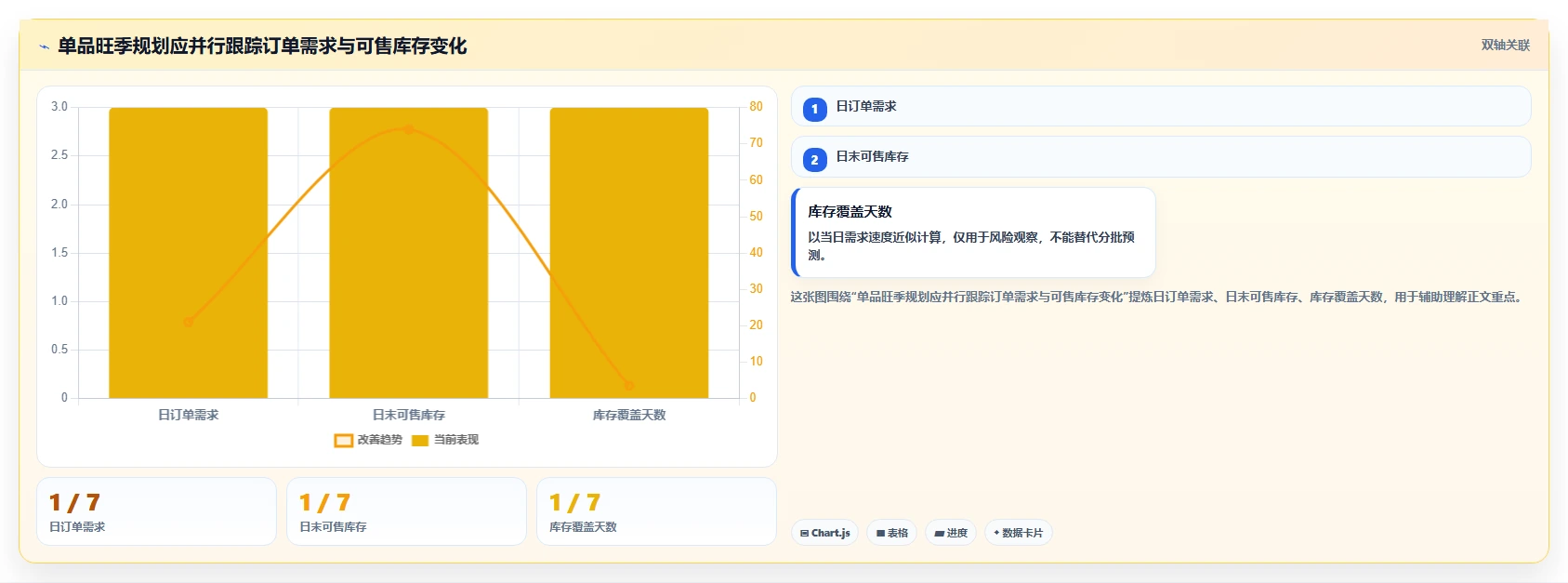Screen dimensions: 1568x583
Task: Click the Chart.js tag
Action: click(x=824, y=533)
